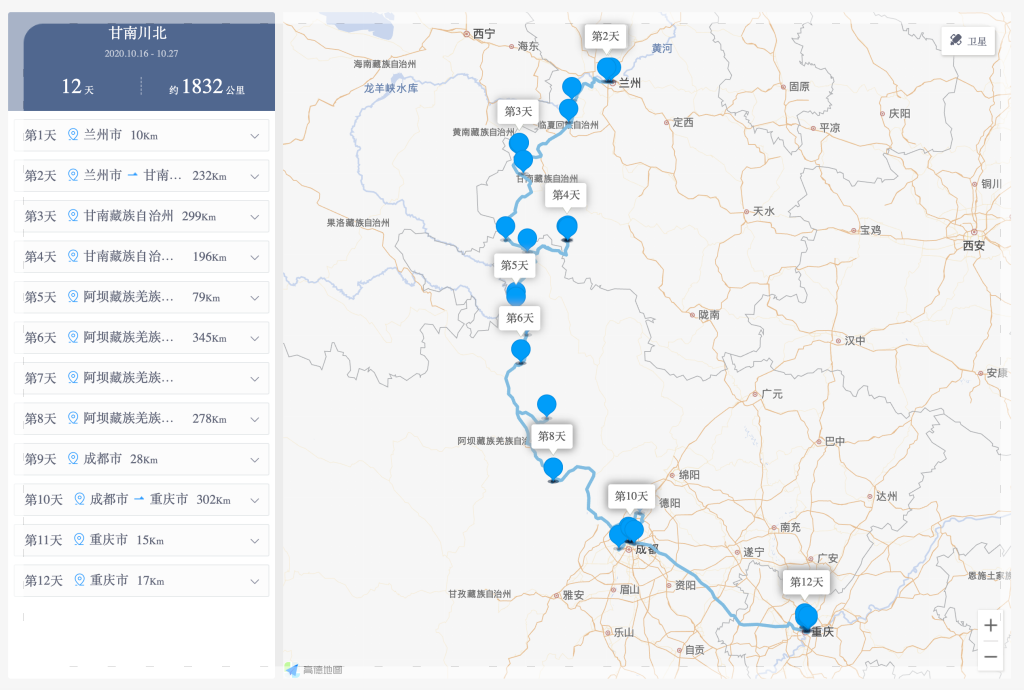The height and width of the screenshot is (690, 1024).
Task: Toggle satellite view with 卫星 button
Action: click(x=968, y=41)
